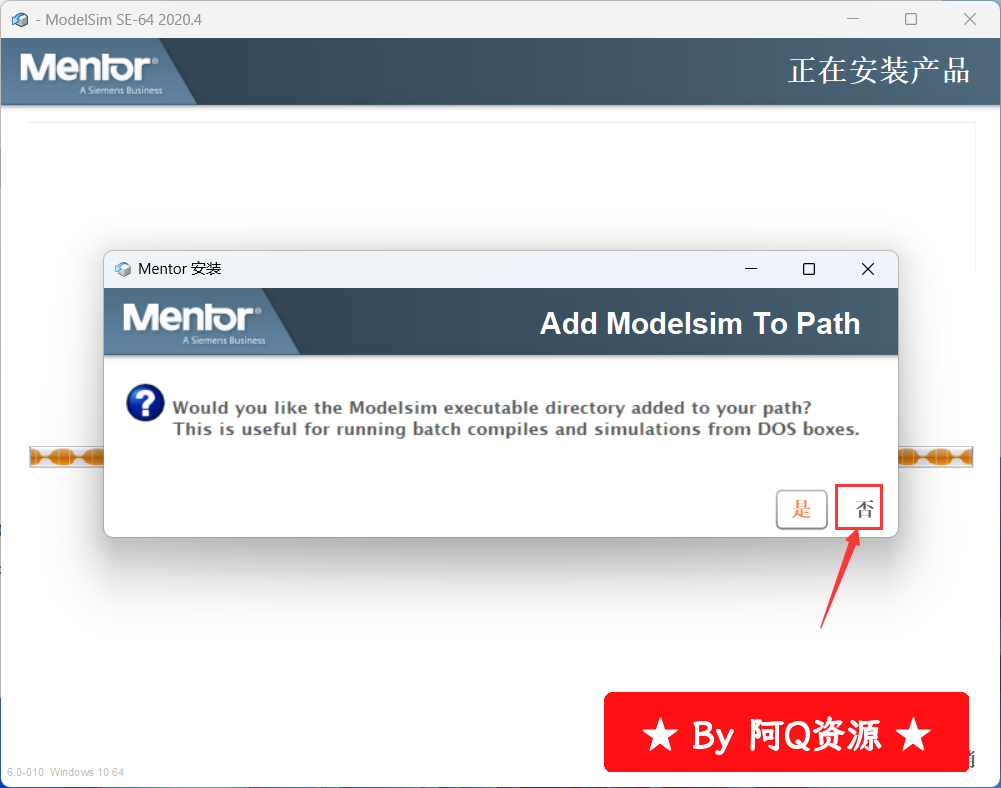Viewport: 1001px width, 788px height.
Task: Close the ModelSim SE-64 installer window
Action: 970,19
